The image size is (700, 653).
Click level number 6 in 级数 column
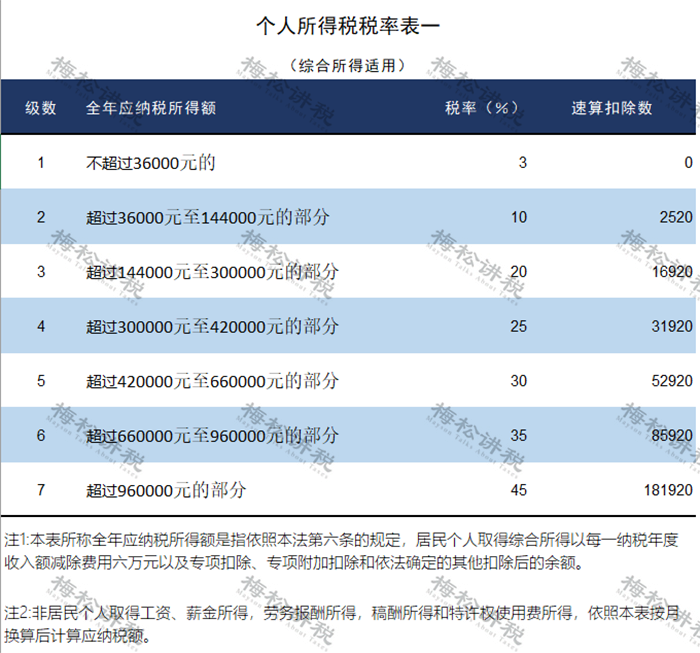(41, 435)
